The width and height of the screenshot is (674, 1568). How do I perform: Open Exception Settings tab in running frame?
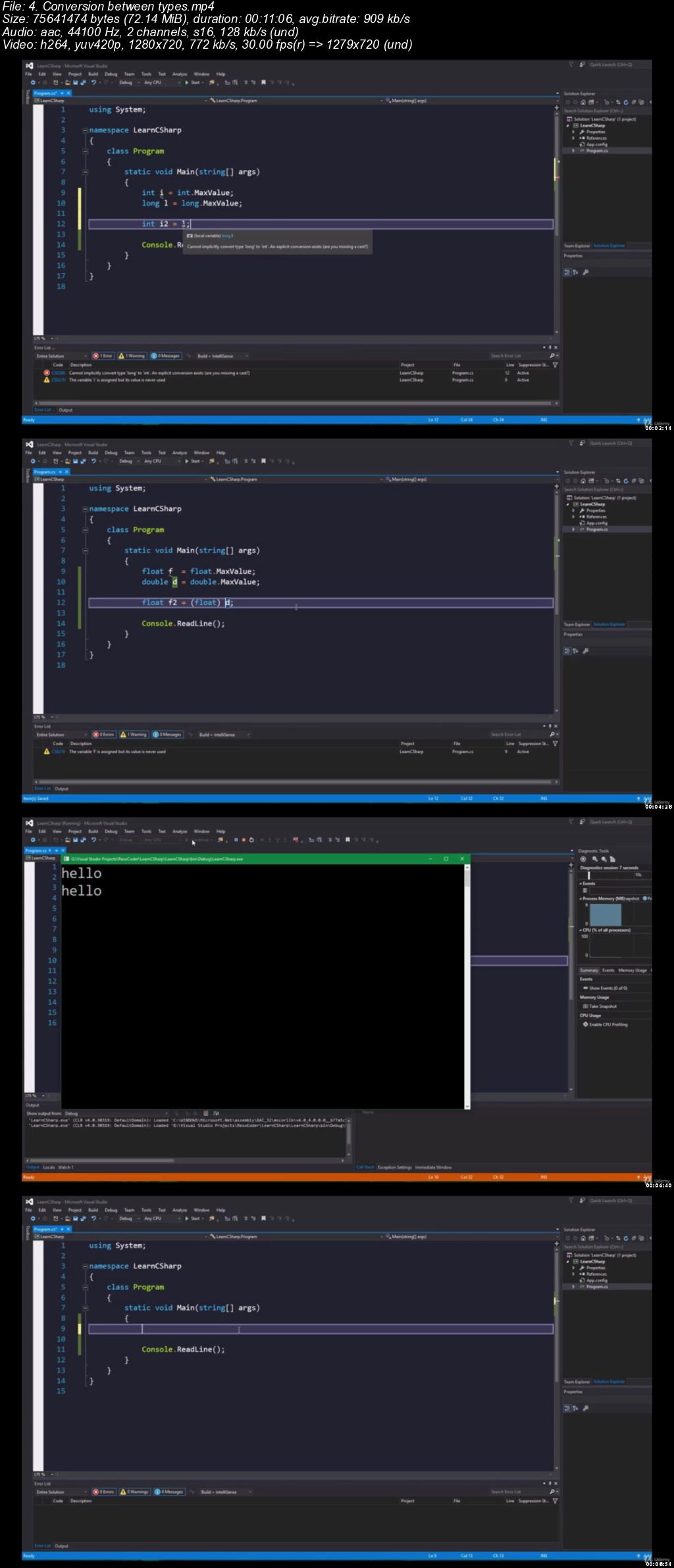click(x=395, y=1167)
